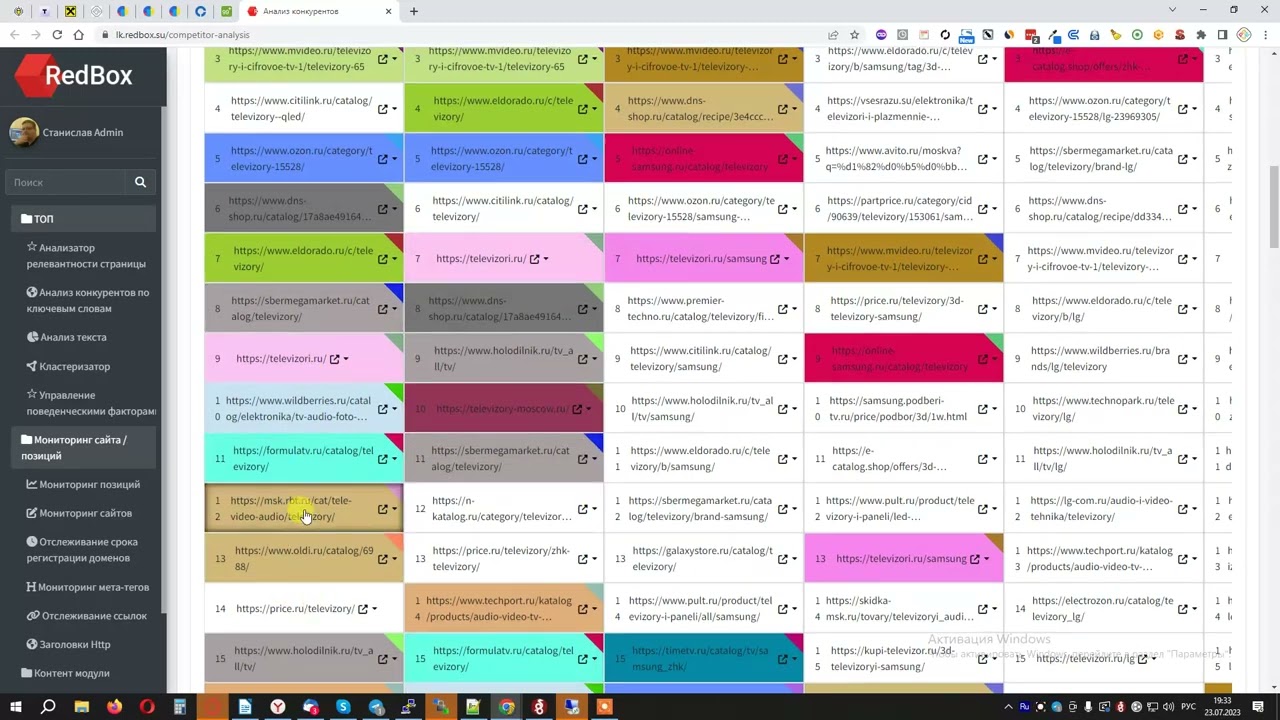Viewport: 1280px width, 720px height.
Task: Open external link icon for lg-com.ru cell
Action: 1183,509
